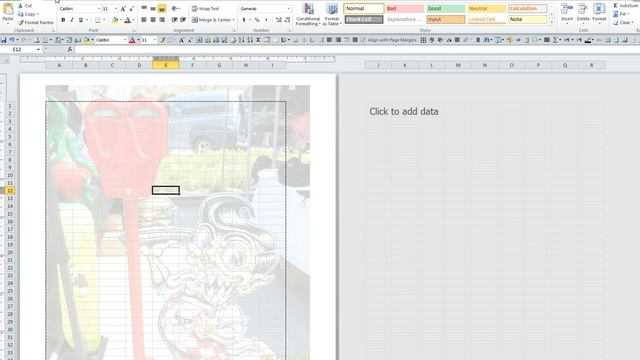
Task: Toggle Bold formatting in ribbon
Action: pos(63,20)
